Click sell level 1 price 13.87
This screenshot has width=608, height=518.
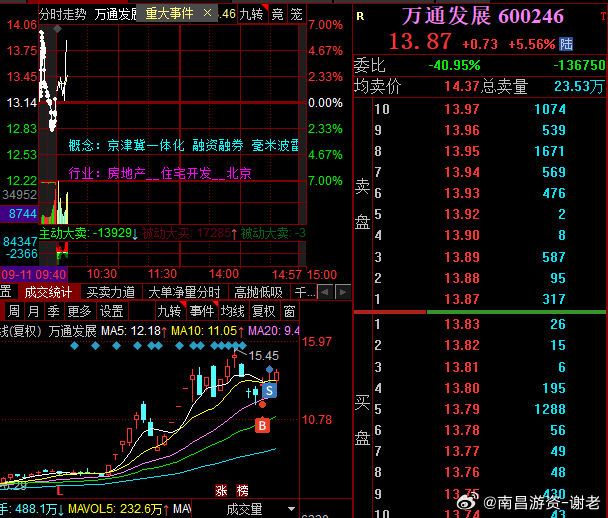[x=462, y=299]
